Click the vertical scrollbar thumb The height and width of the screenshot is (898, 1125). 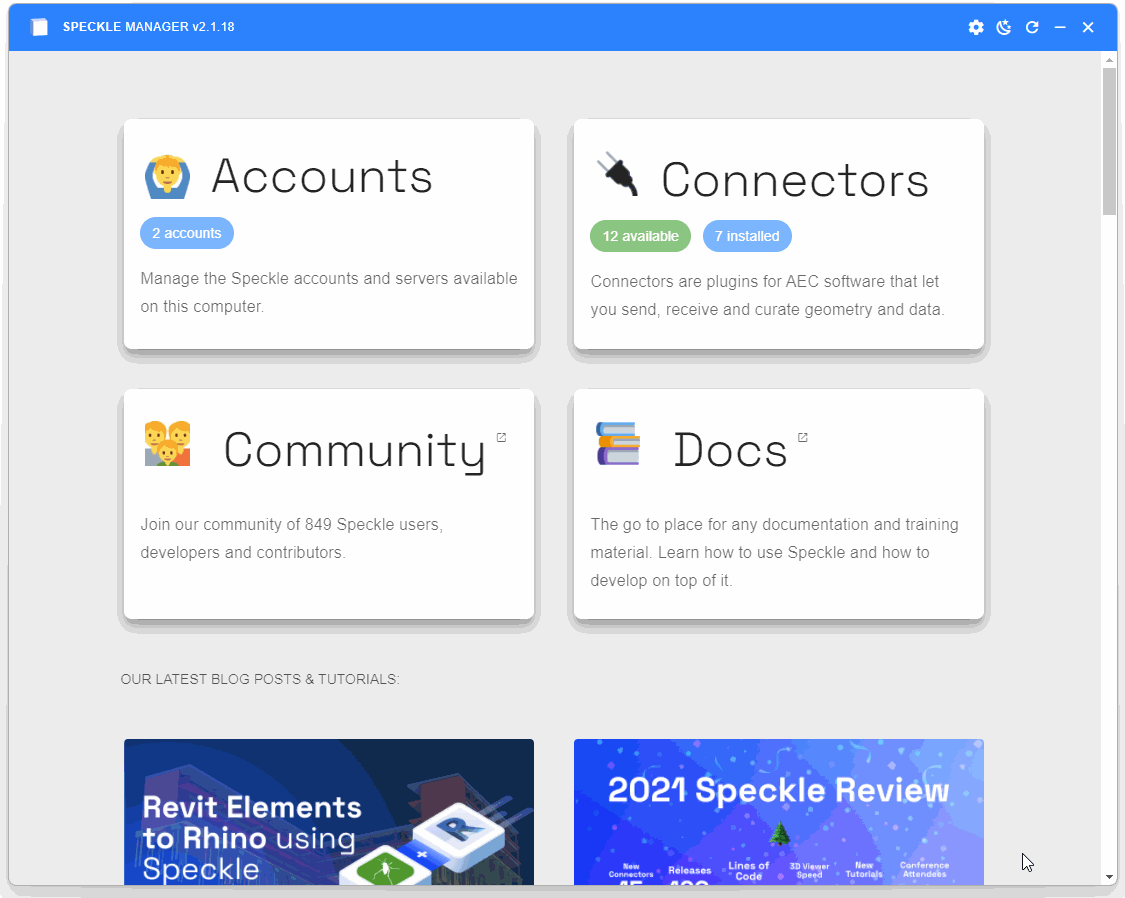[1109, 140]
